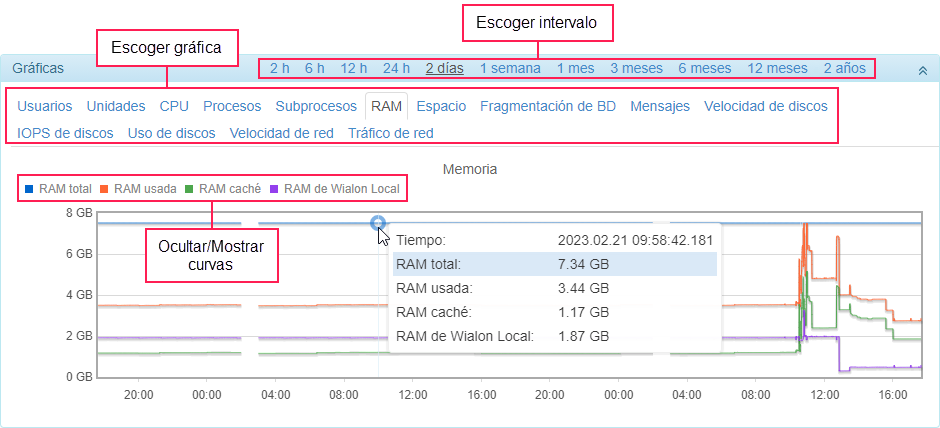Switch to the Procesos tab

[x=232, y=106]
